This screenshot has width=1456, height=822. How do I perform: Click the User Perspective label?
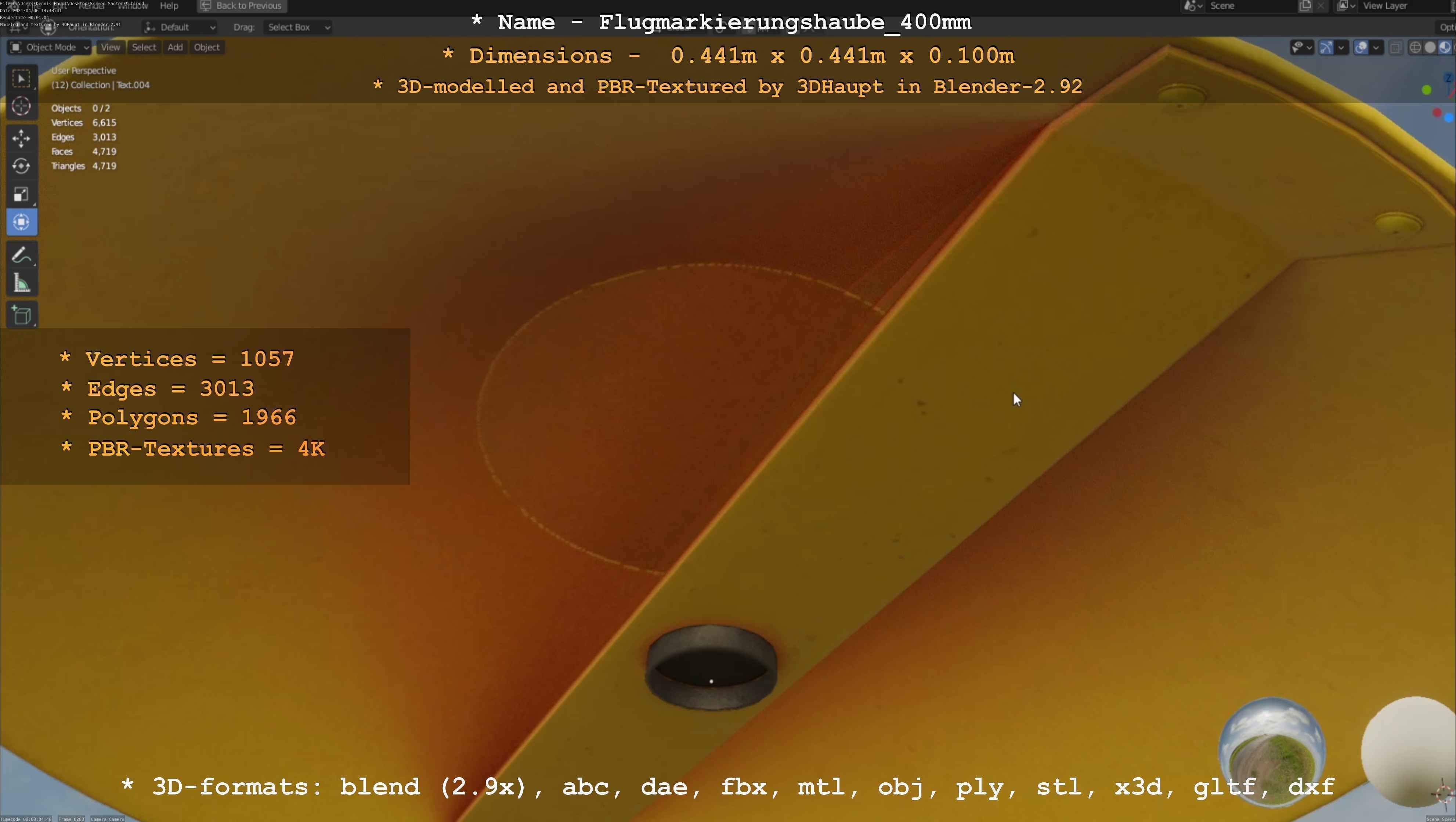point(84,70)
